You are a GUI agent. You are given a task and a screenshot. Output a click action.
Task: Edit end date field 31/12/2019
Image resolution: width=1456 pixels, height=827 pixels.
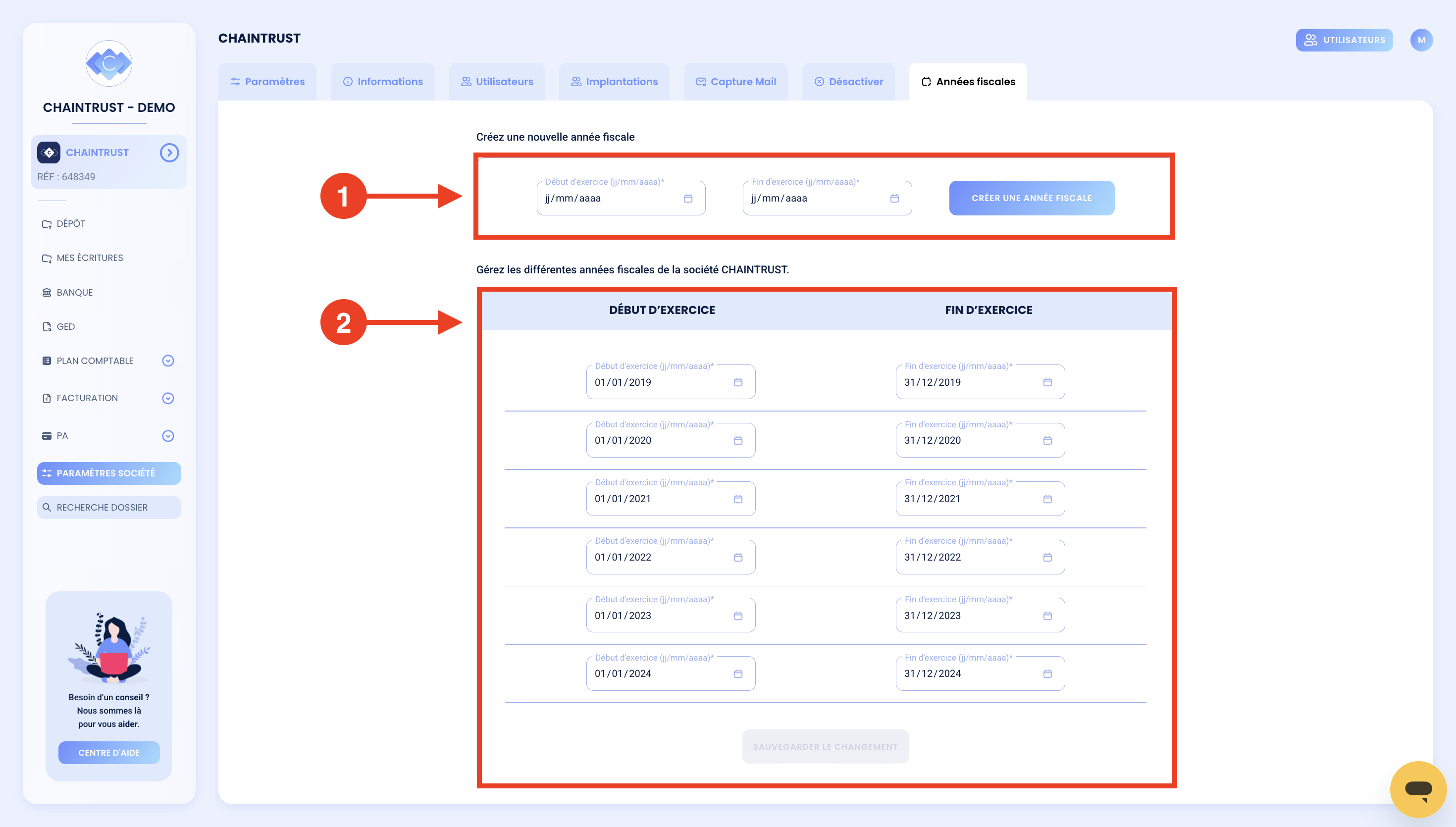(x=980, y=382)
